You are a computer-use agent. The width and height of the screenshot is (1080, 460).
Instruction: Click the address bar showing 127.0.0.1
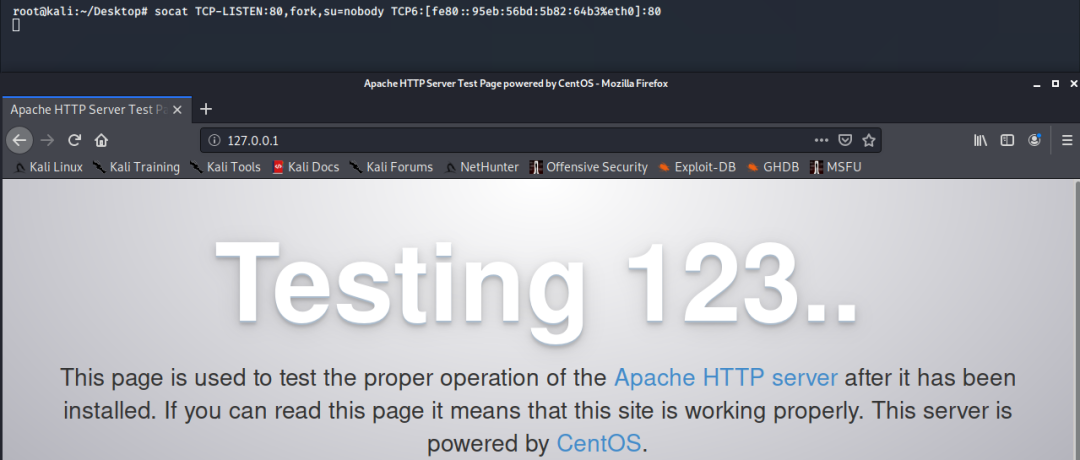541,140
